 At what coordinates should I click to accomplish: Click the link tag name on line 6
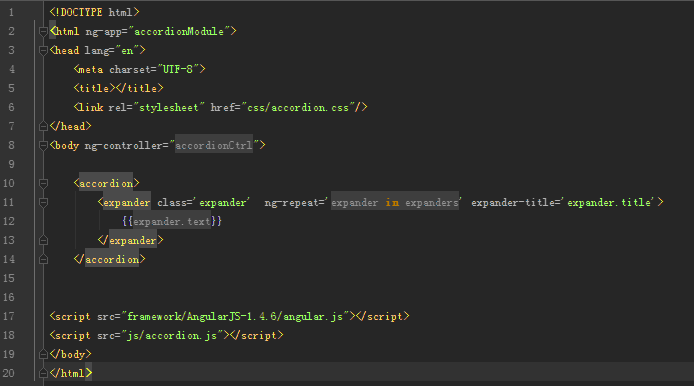click(x=91, y=108)
